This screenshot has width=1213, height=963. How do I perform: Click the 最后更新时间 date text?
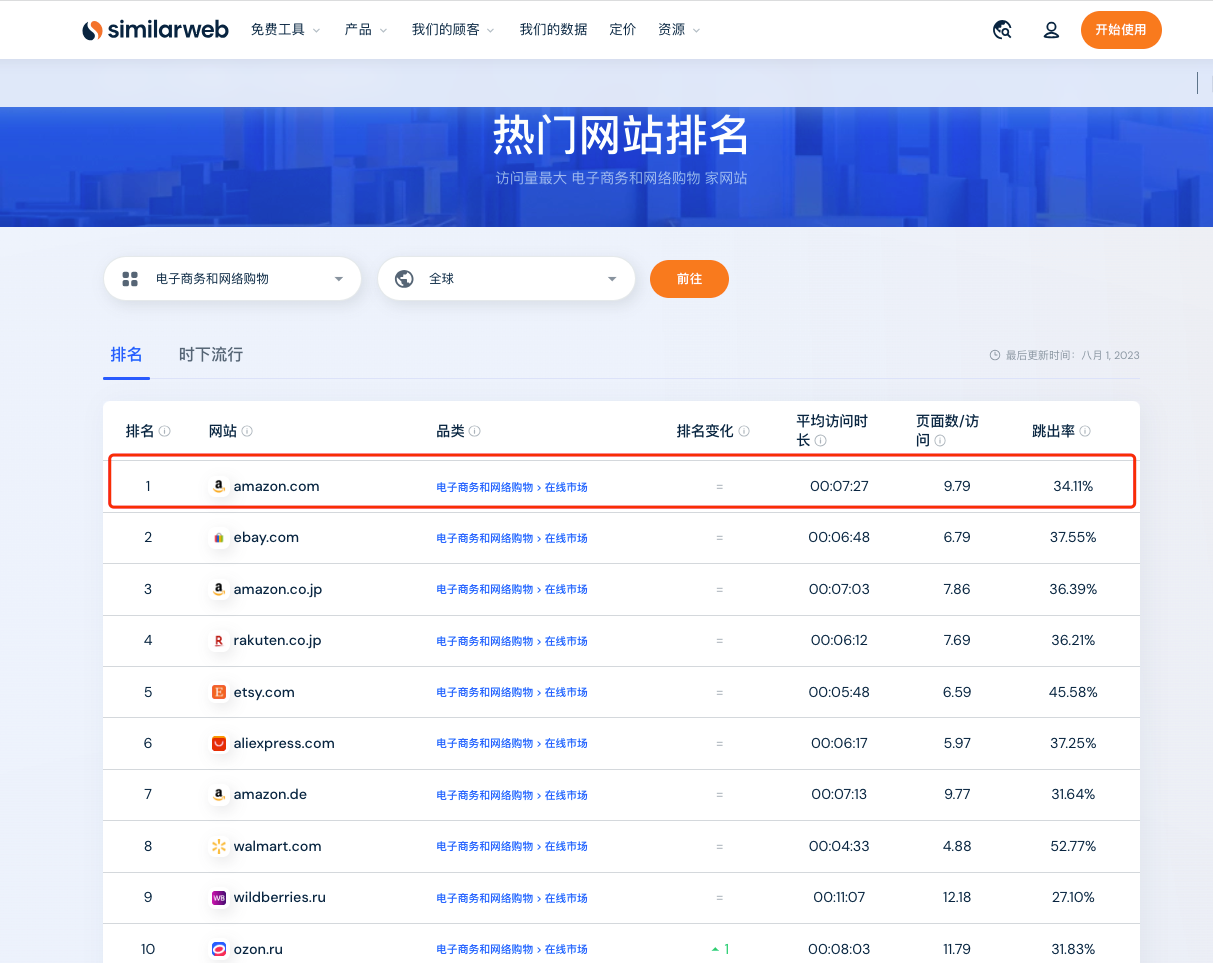coord(1072,355)
